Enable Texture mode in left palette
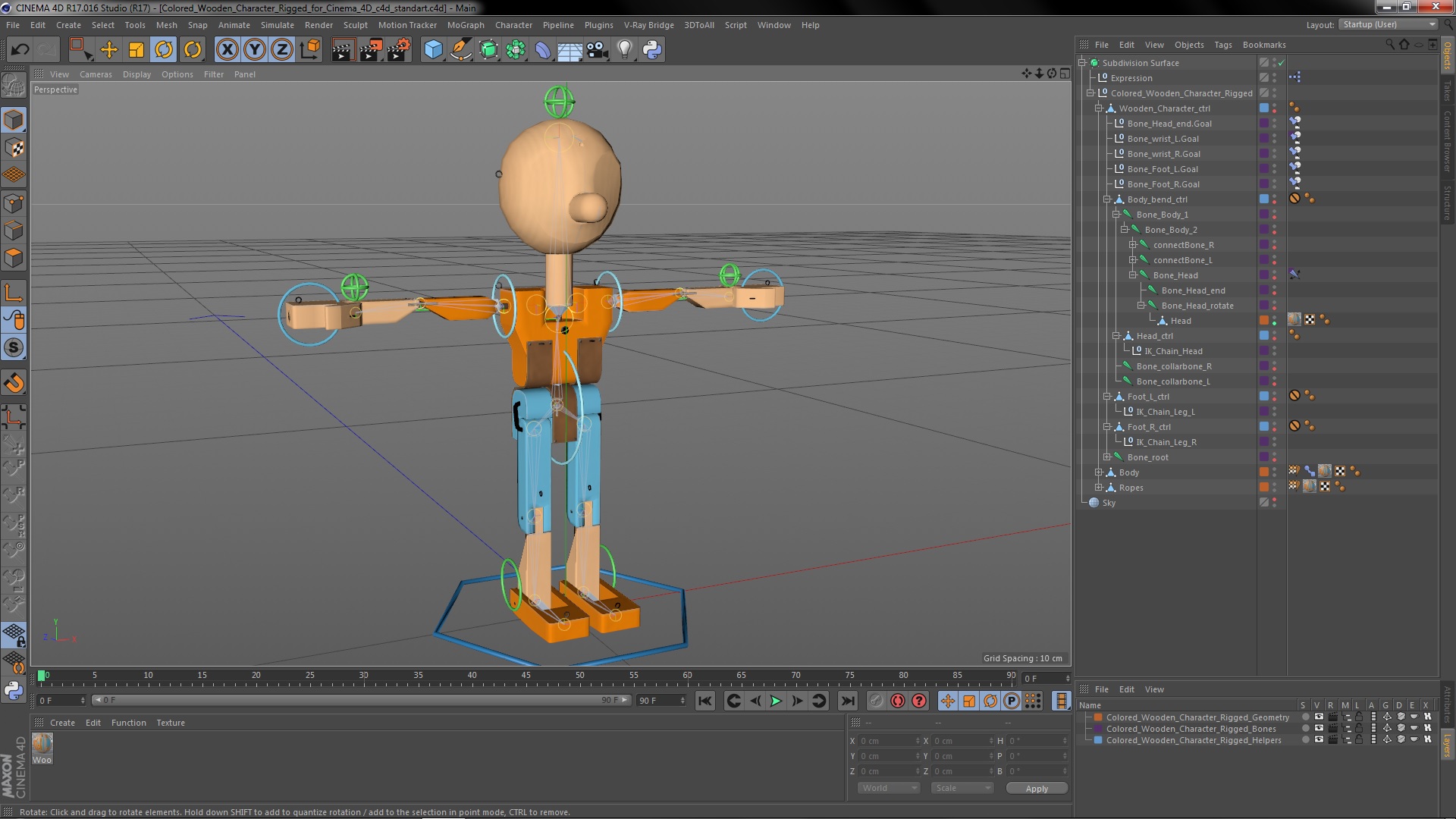 pos(14,148)
